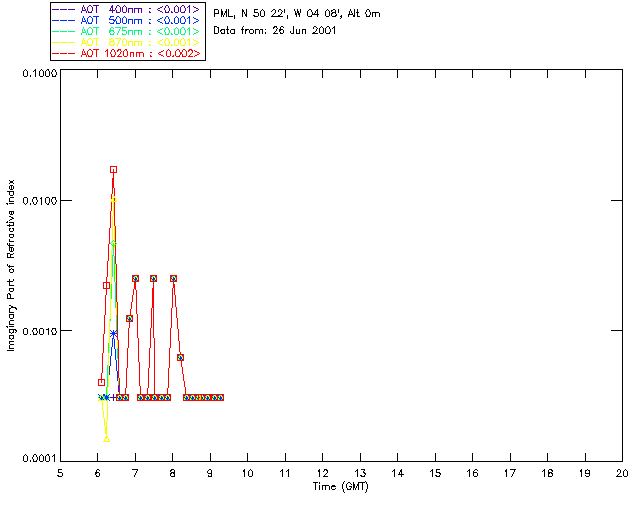Click the x-axis tick label 15

[x=435, y=473]
